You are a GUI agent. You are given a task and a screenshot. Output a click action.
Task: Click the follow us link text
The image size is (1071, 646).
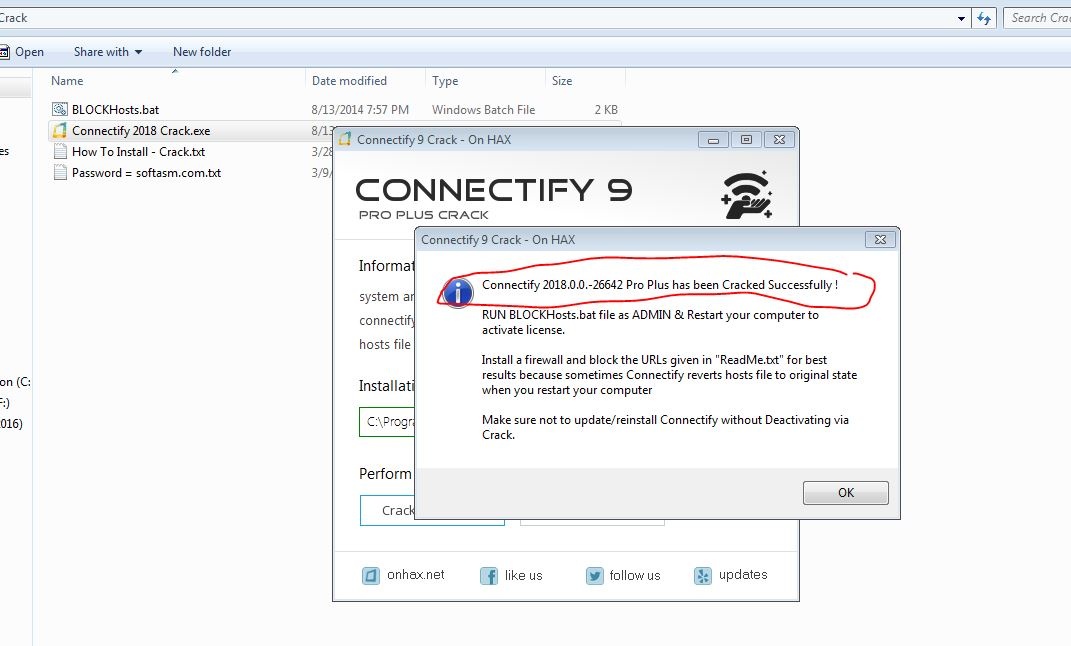click(x=635, y=576)
